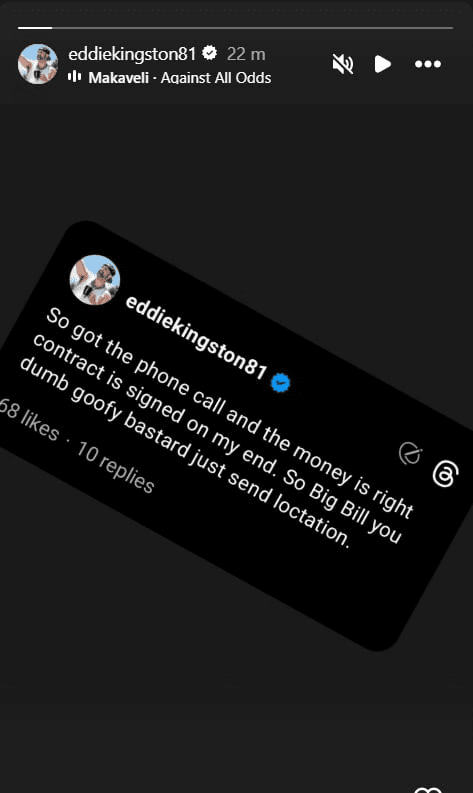View the 10 replies on the post
Image resolution: width=473 pixels, height=793 pixels.
coord(115,467)
